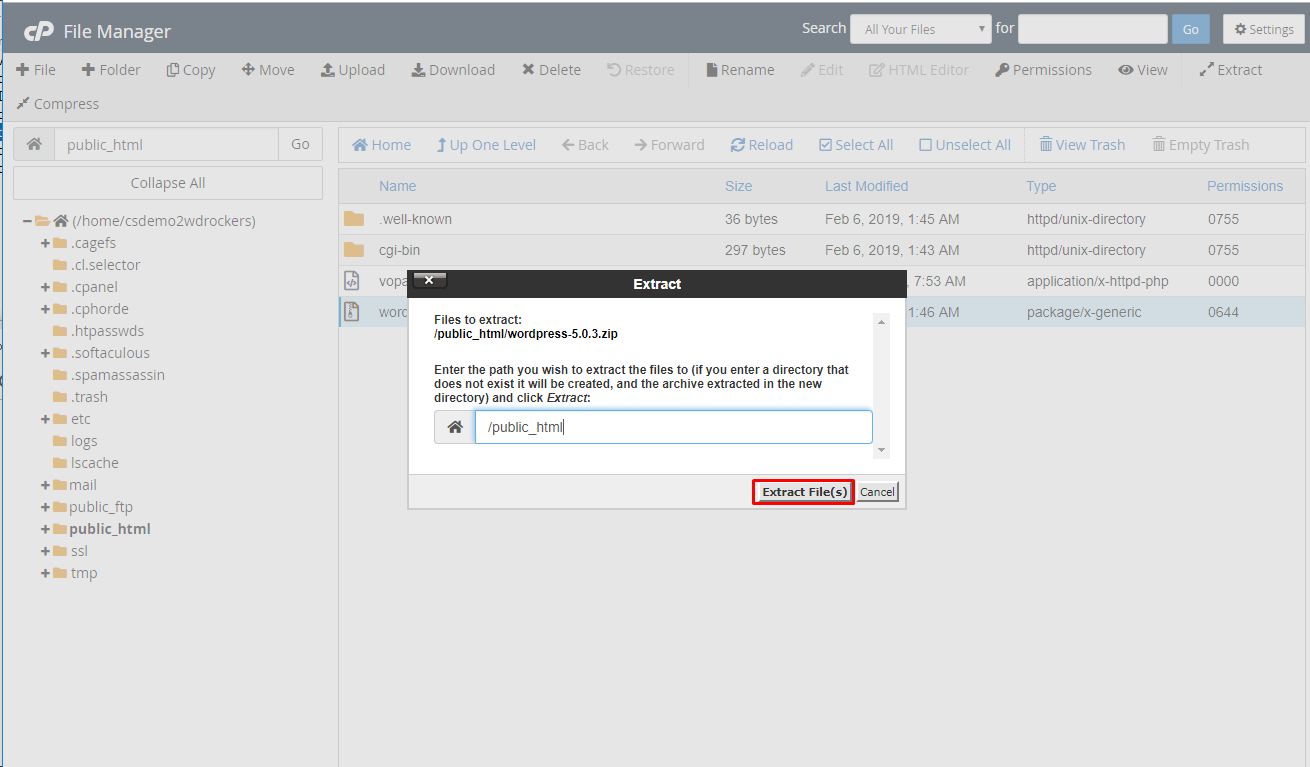
Task: Cancel the Extract dialog
Action: tap(877, 492)
